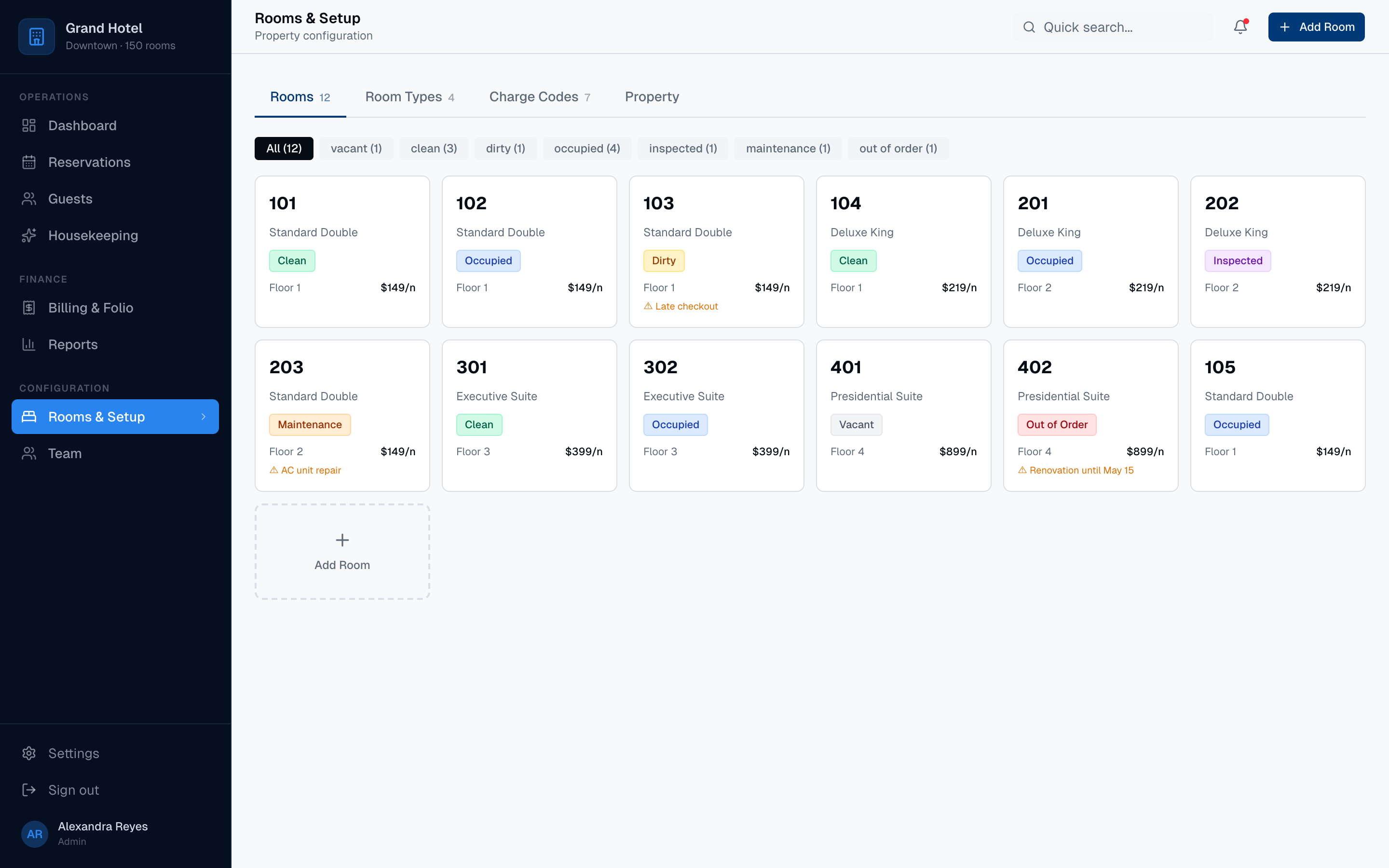Click the Executive Suite label on room 301

[x=496, y=396]
